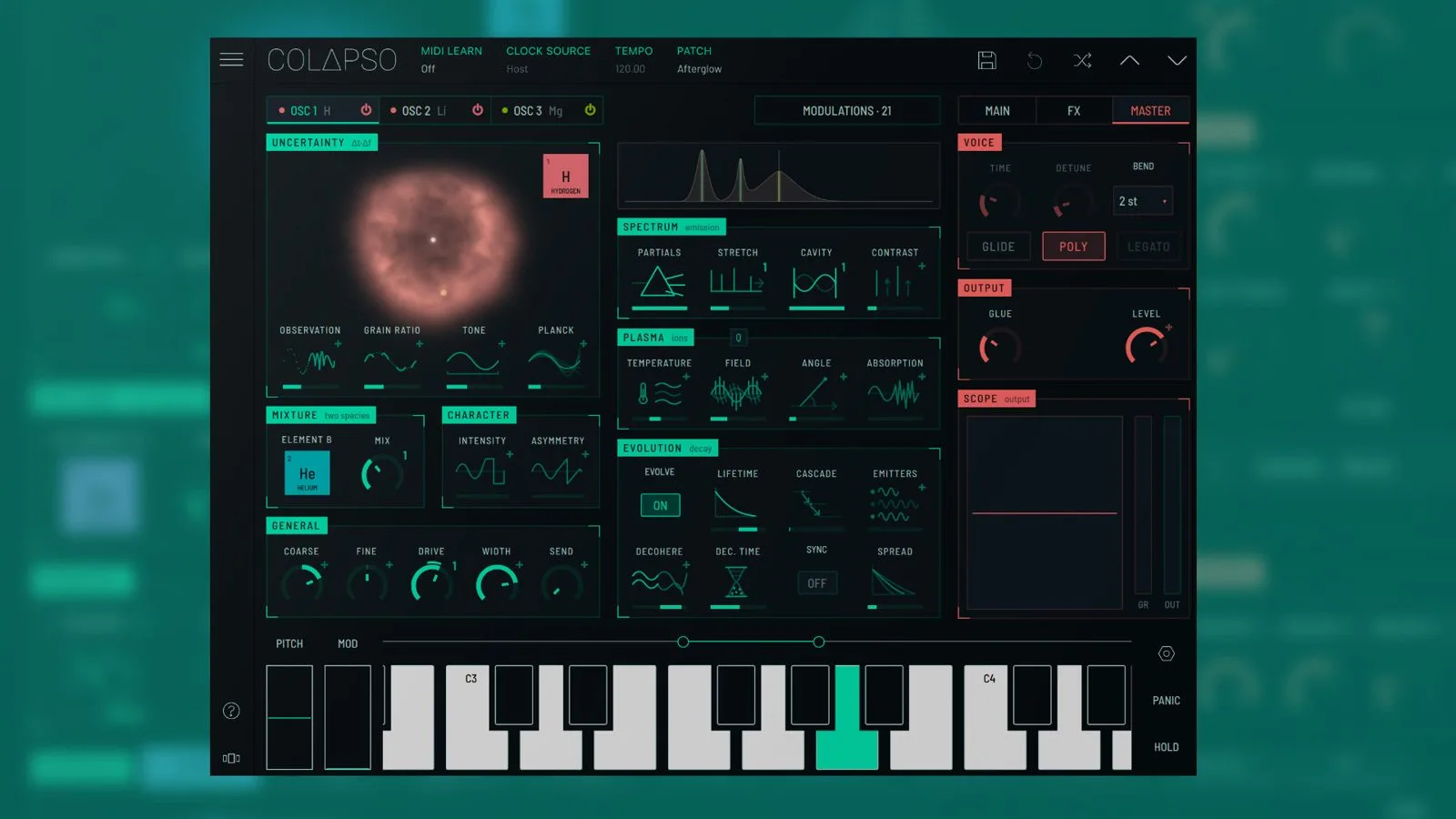
Task: Click the Emitters icon
Action: pos(895,504)
